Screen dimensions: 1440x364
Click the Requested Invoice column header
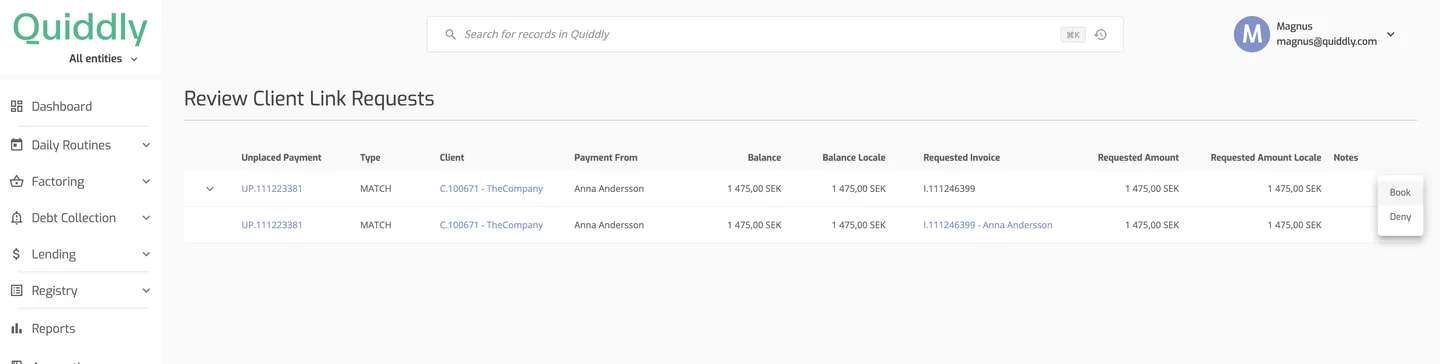point(961,158)
